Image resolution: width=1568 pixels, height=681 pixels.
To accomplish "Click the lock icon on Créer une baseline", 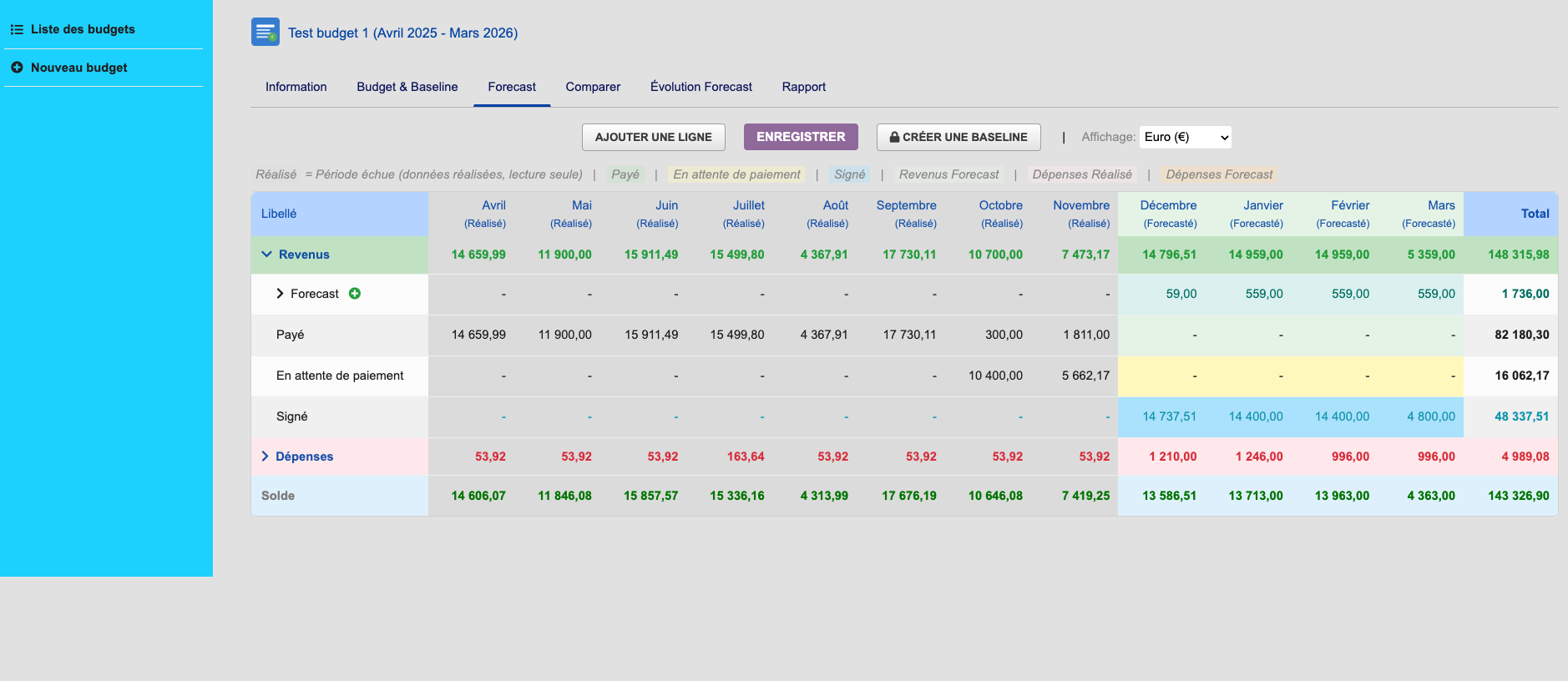I will click(x=894, y=137).
